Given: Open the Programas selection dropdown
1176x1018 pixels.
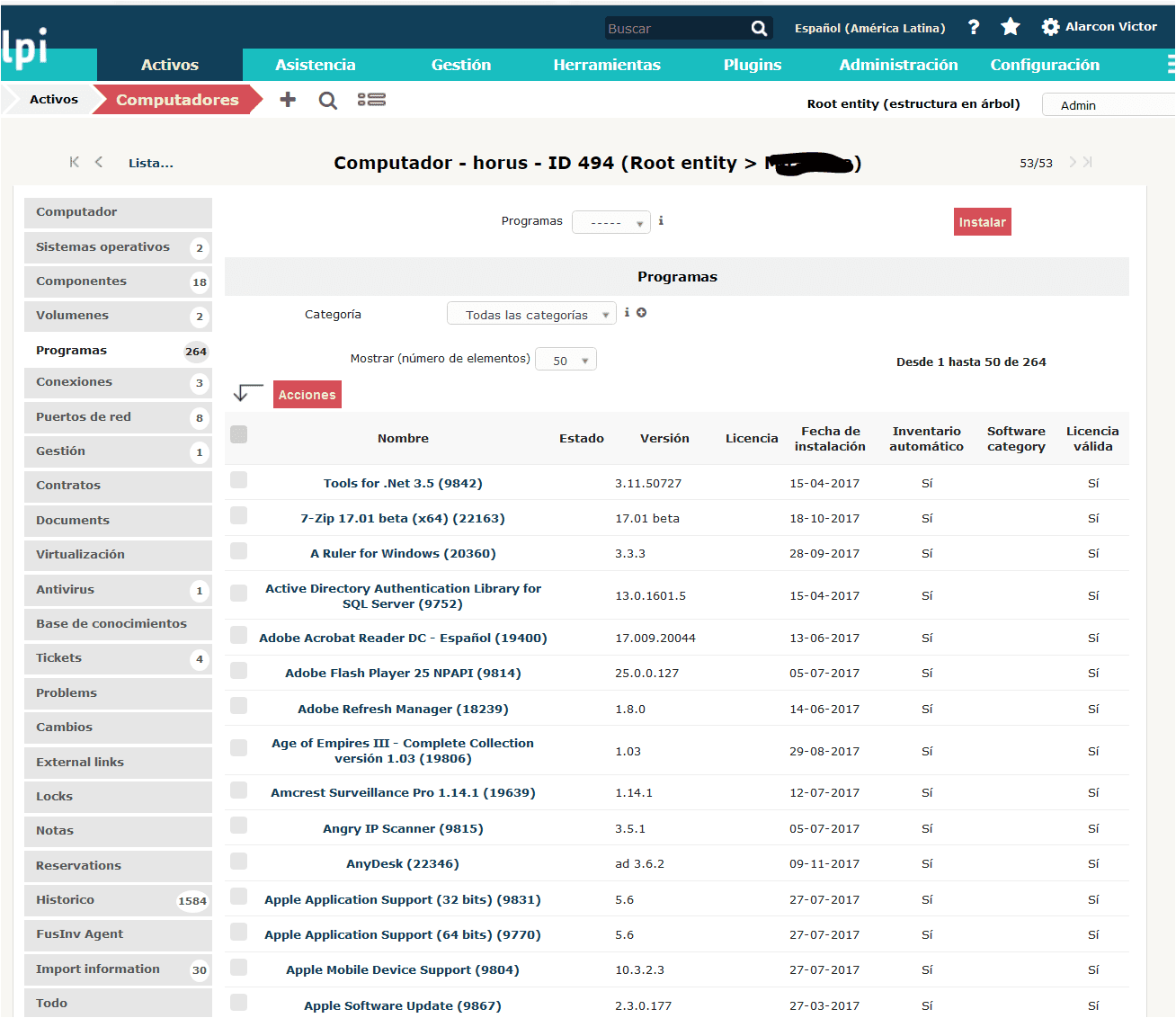Looking at the screenshot, I should 611,222.
